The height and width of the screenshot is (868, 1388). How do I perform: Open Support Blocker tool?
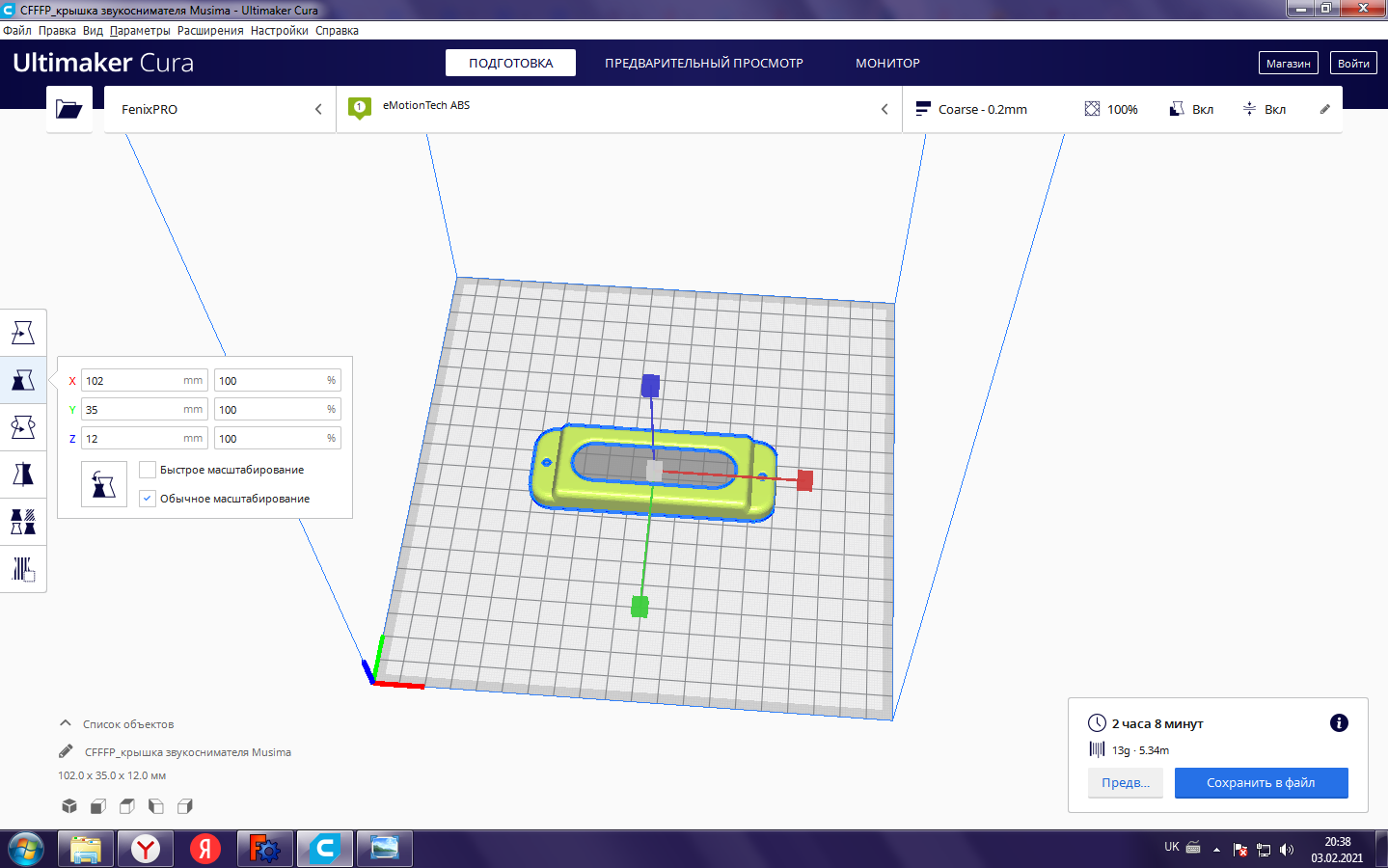click(x=23, y=569)
